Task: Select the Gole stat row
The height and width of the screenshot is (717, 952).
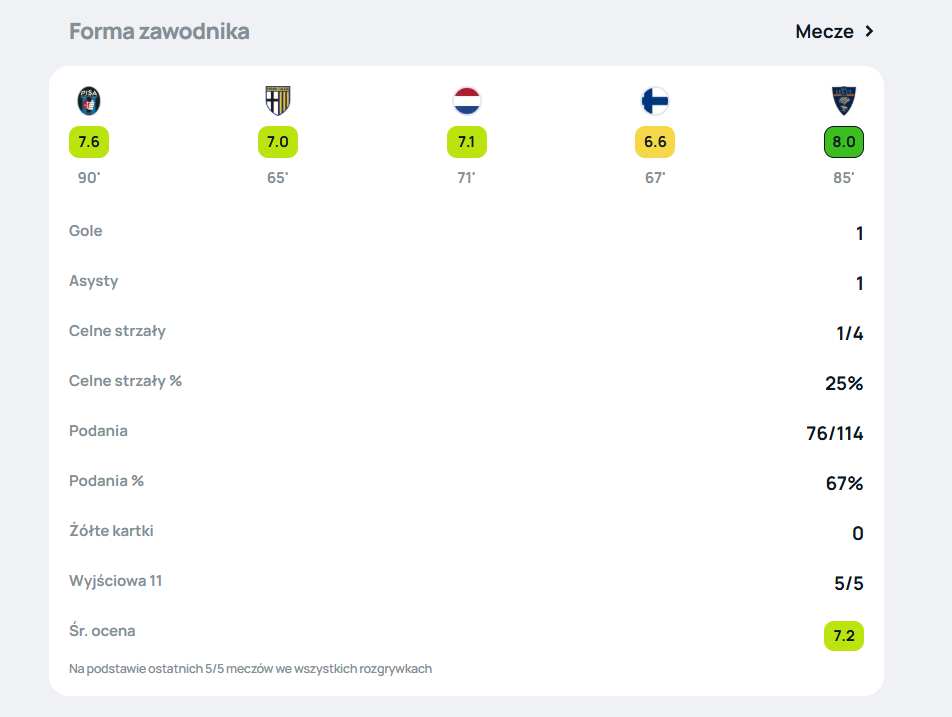Action: point(466,231)
